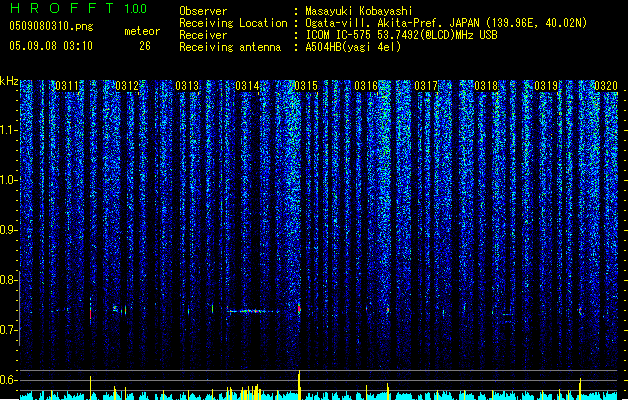Select the HROFFT 1.0.0 title text
Screen dimensions: 629x400
[79, 8]
